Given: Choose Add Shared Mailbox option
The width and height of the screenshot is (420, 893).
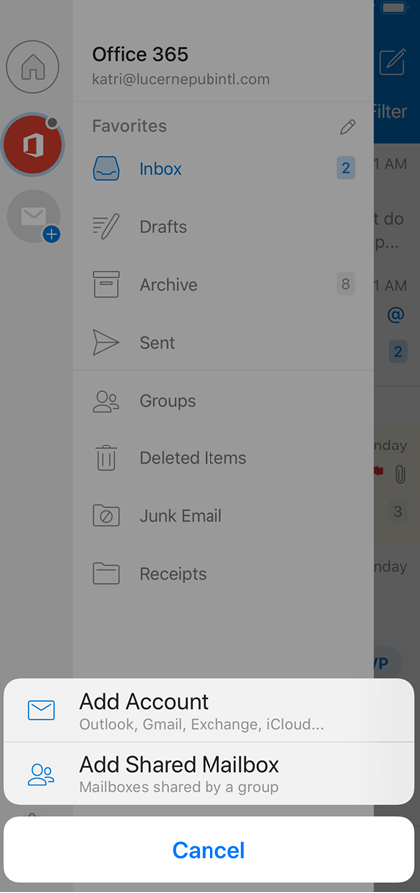Looking at the screenshot, I should (x=209, y=773).
